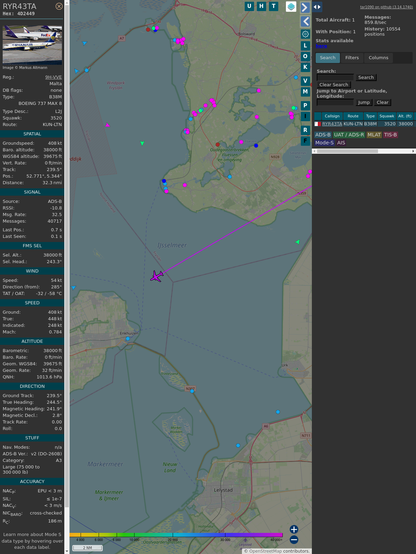The image size is (416, 554).
Task: Open the 9H-VVE registration link
Action: click(53, 77)
